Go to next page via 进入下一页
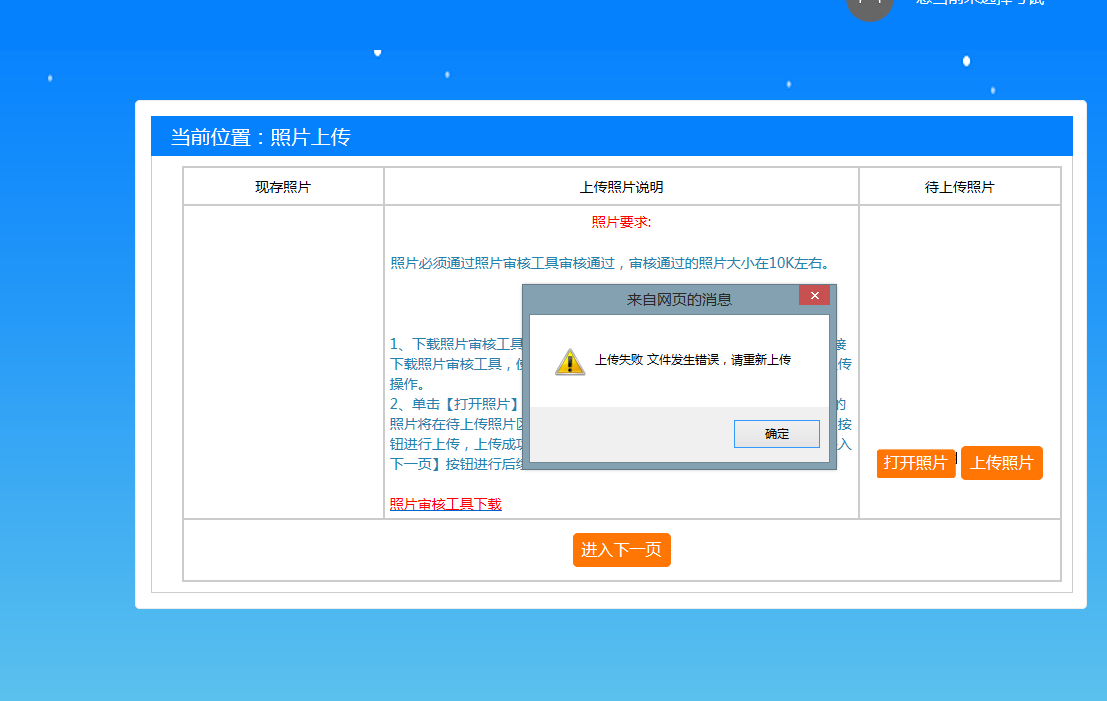 pyautogui.click(x=621, y=550)
